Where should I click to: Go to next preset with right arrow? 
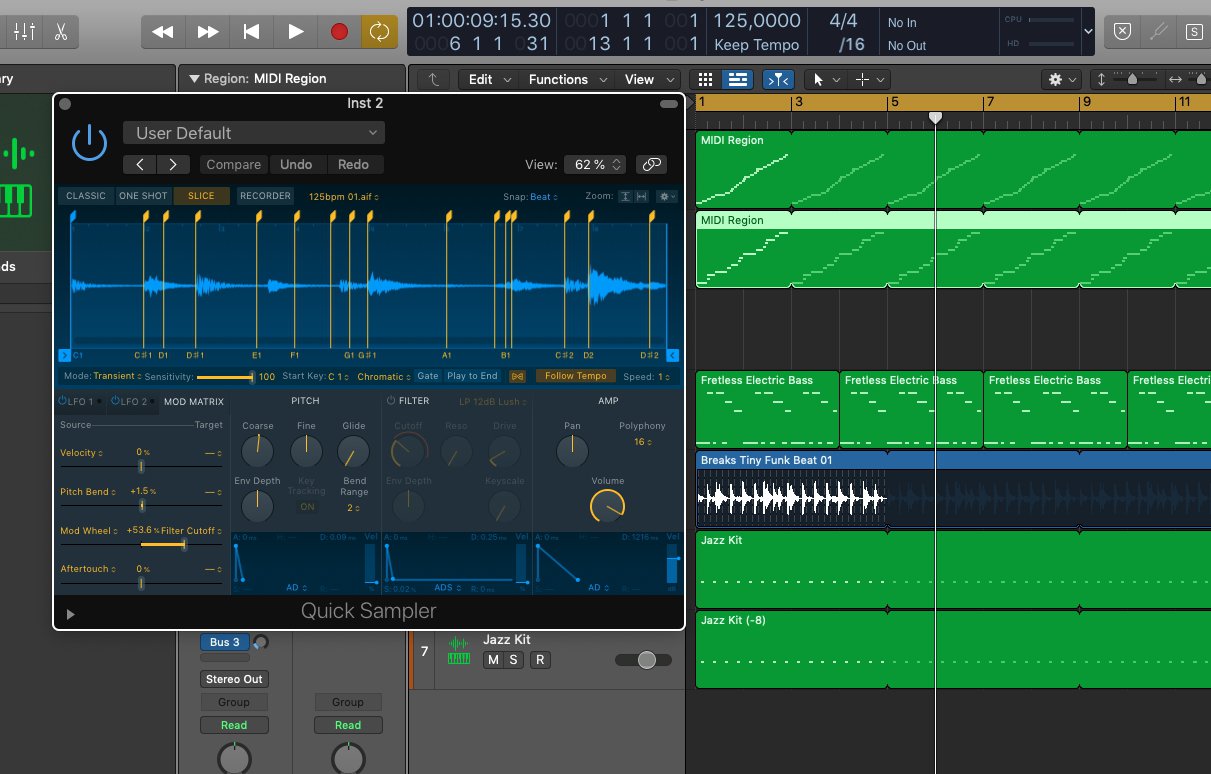173,165
